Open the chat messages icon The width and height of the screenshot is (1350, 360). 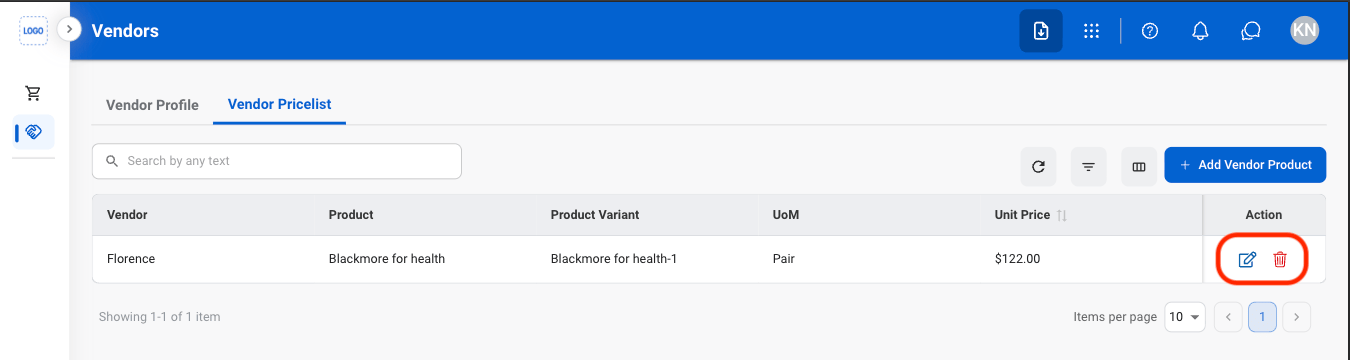[x=1250, y=31]
